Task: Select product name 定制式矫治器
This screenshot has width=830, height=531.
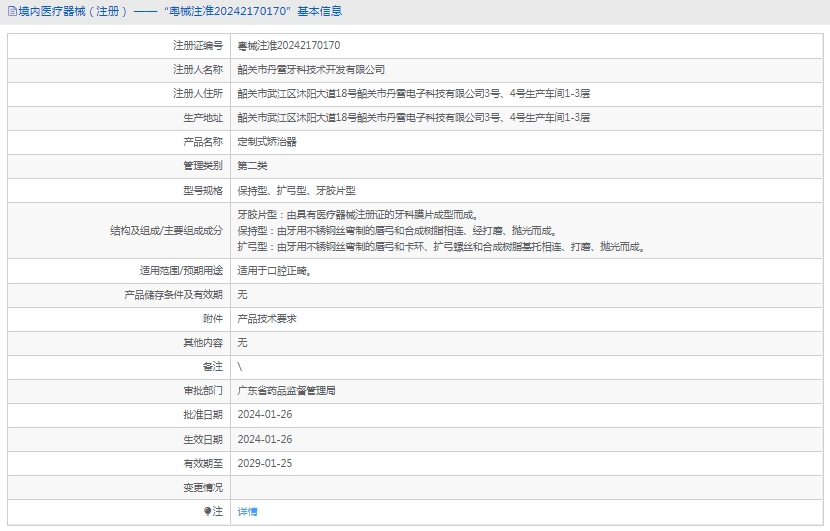Action: [266, 142]
